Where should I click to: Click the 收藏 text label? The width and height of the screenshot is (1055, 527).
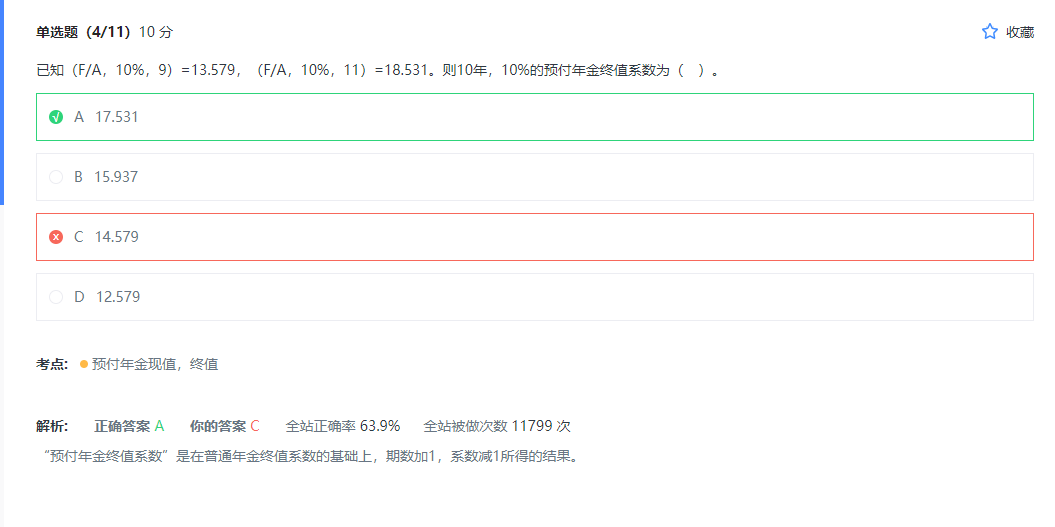click(x=1020, y=32)
